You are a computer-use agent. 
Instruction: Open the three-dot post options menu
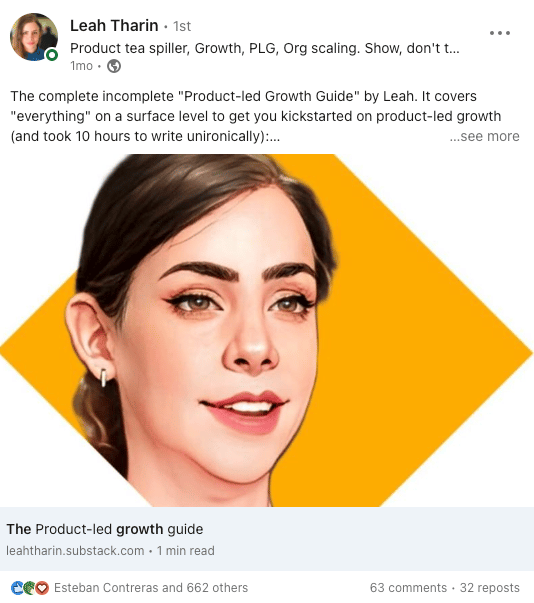(x=500, y=33)
